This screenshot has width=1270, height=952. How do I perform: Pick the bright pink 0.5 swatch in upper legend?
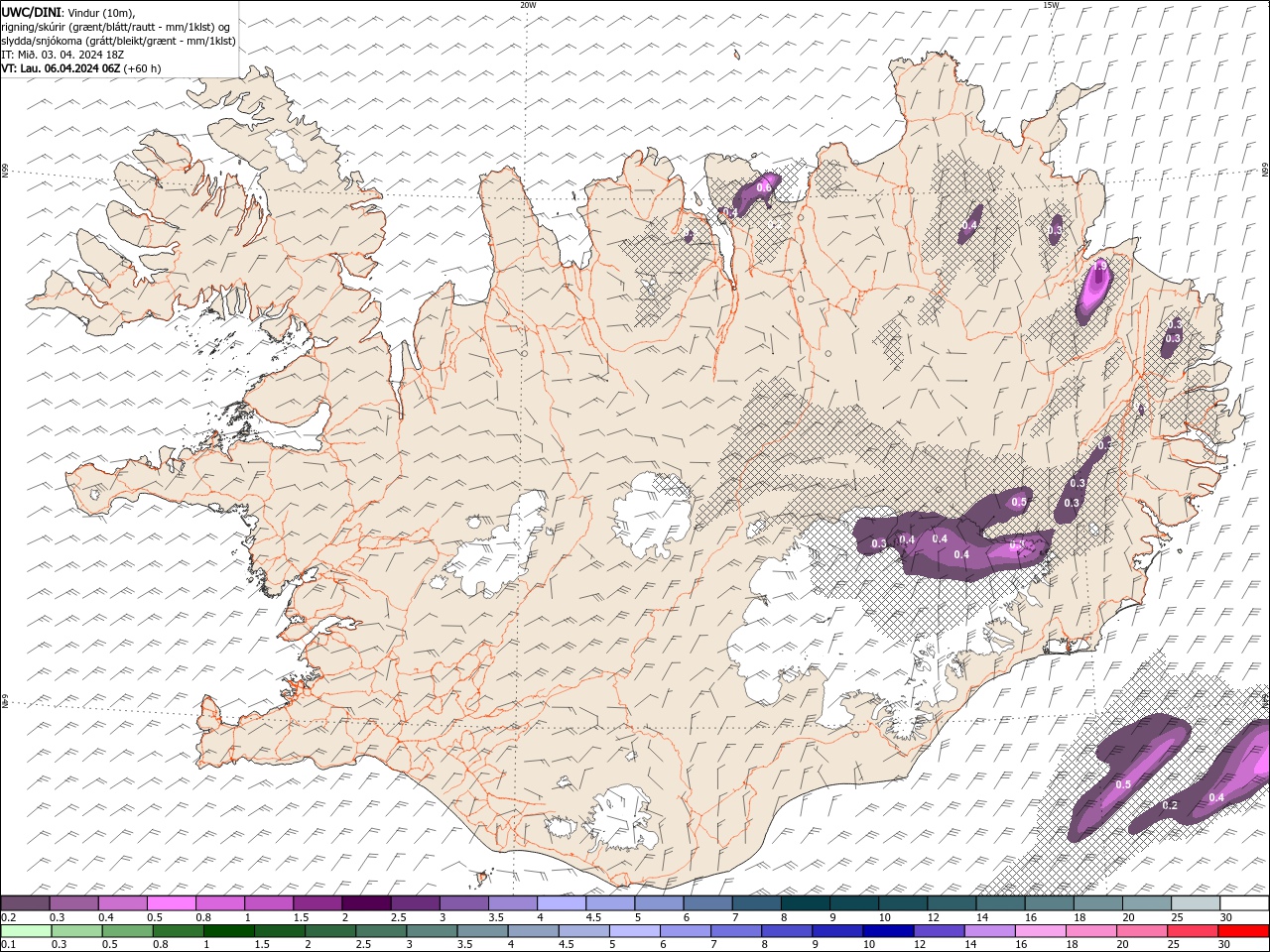pos(171,903)
